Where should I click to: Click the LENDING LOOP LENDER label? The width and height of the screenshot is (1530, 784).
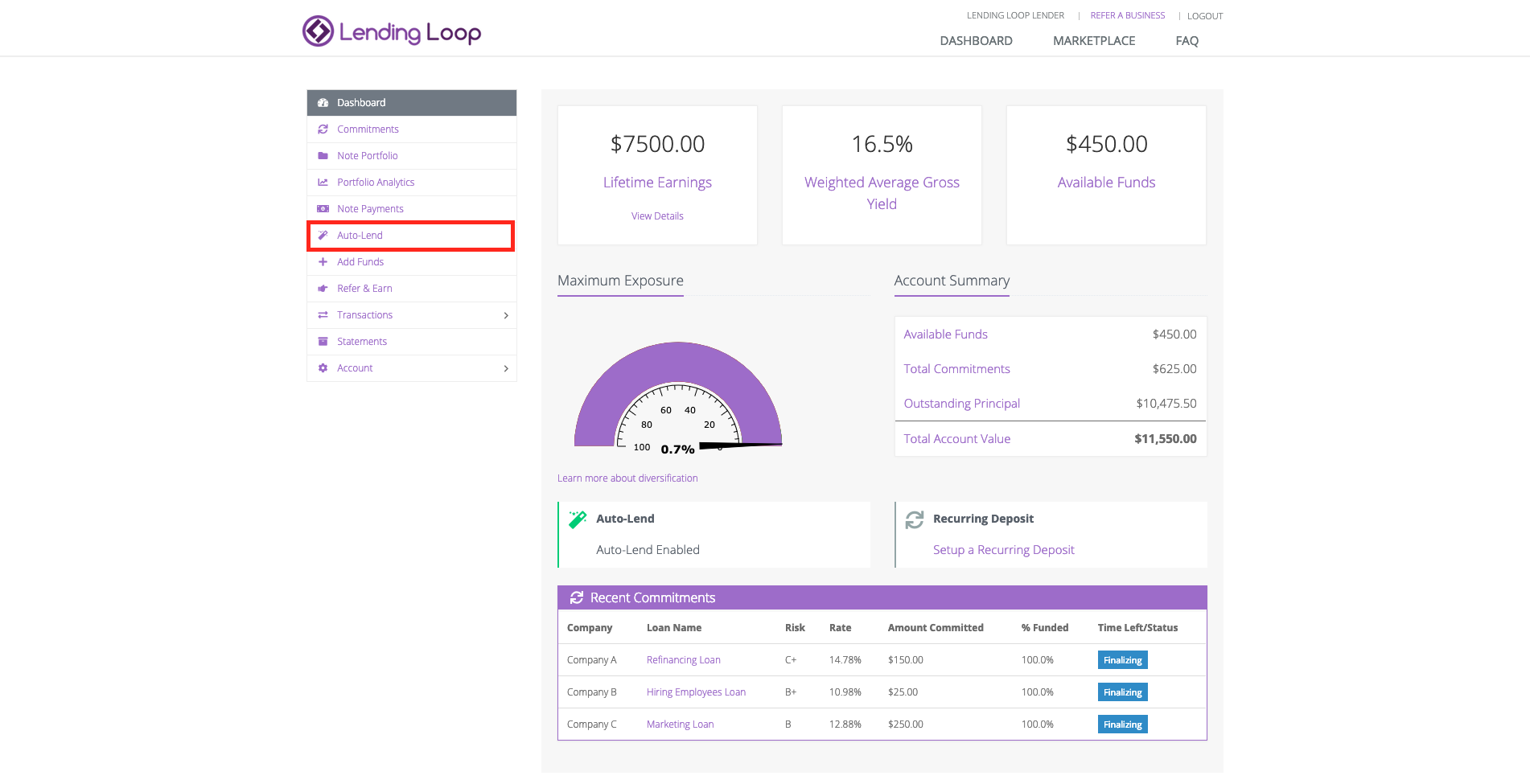[x=1015, y=15]
